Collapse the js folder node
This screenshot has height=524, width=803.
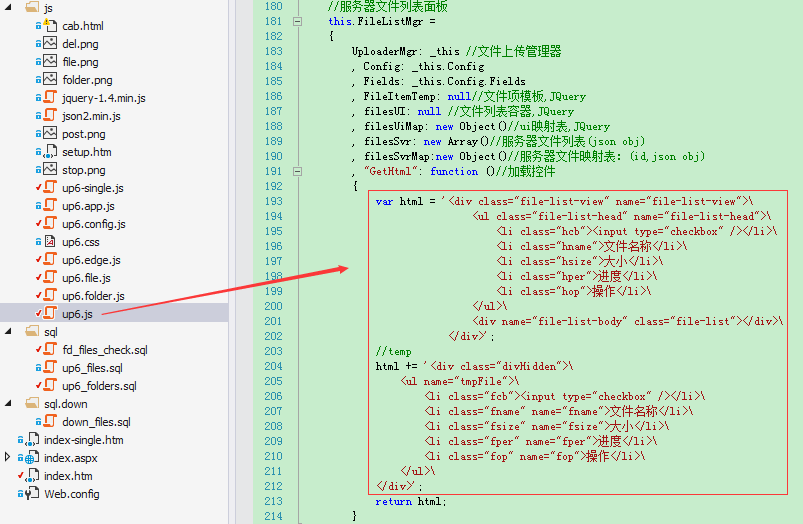(x=8, y=7)
